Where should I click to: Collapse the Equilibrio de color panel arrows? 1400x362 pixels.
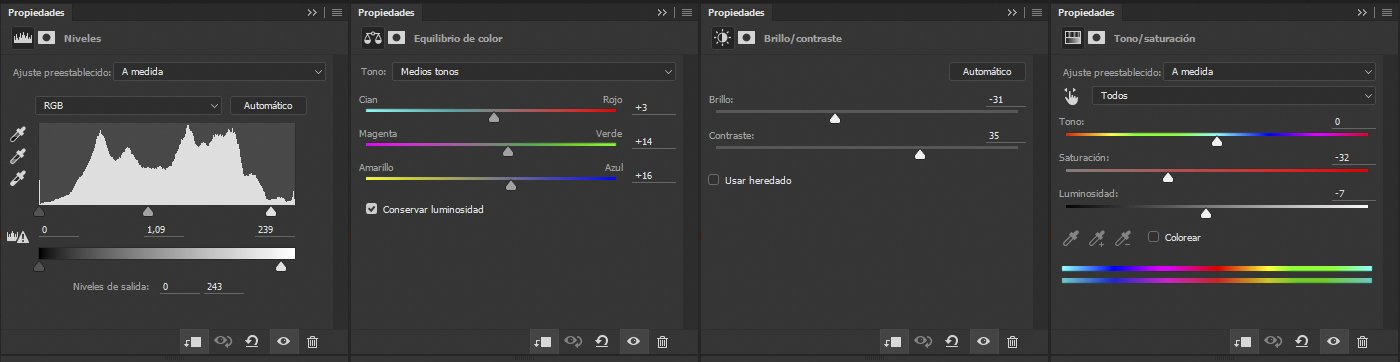[x=663, y=13]
